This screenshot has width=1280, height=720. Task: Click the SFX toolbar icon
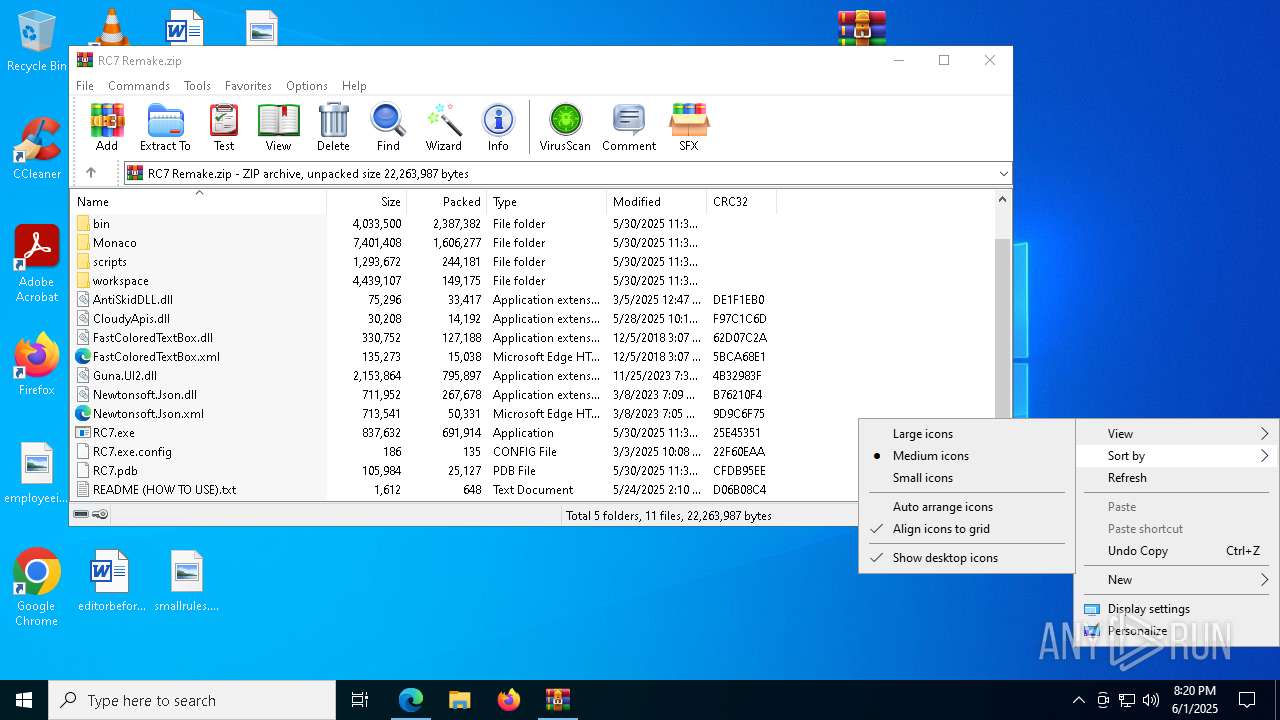coord(689,127)
